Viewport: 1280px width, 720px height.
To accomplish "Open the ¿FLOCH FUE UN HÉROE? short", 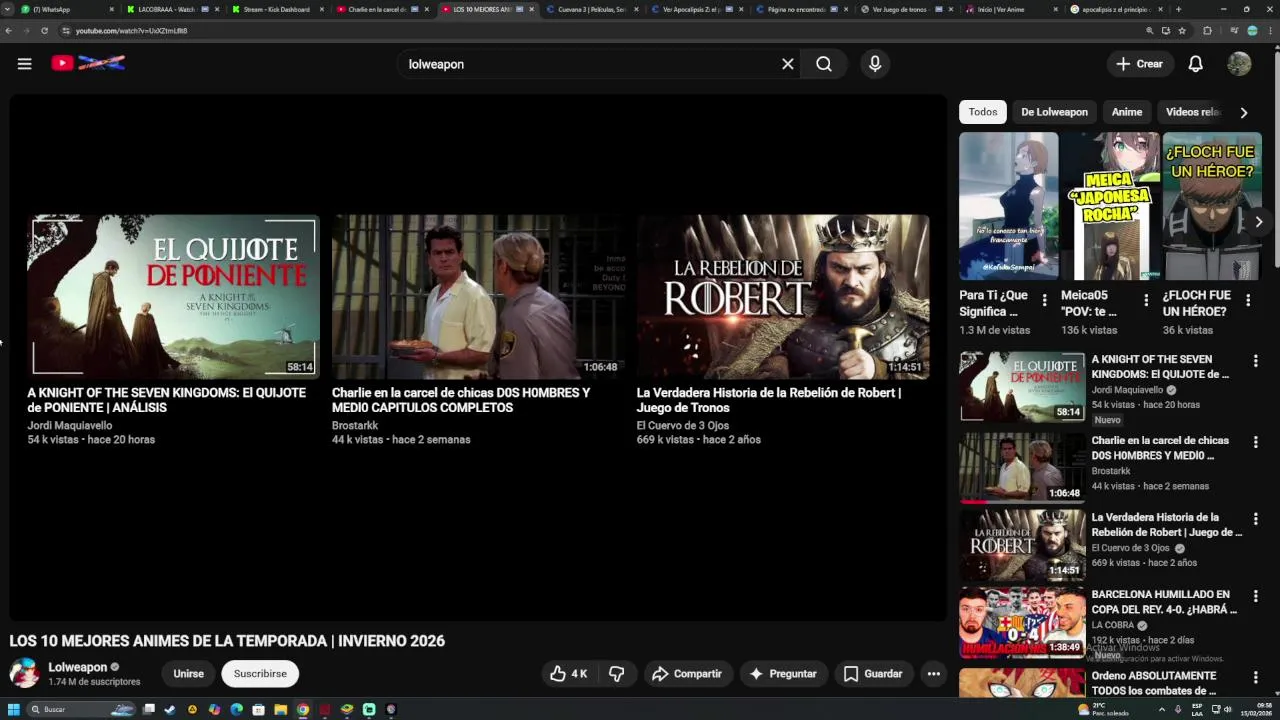I will pos(1212,207).
